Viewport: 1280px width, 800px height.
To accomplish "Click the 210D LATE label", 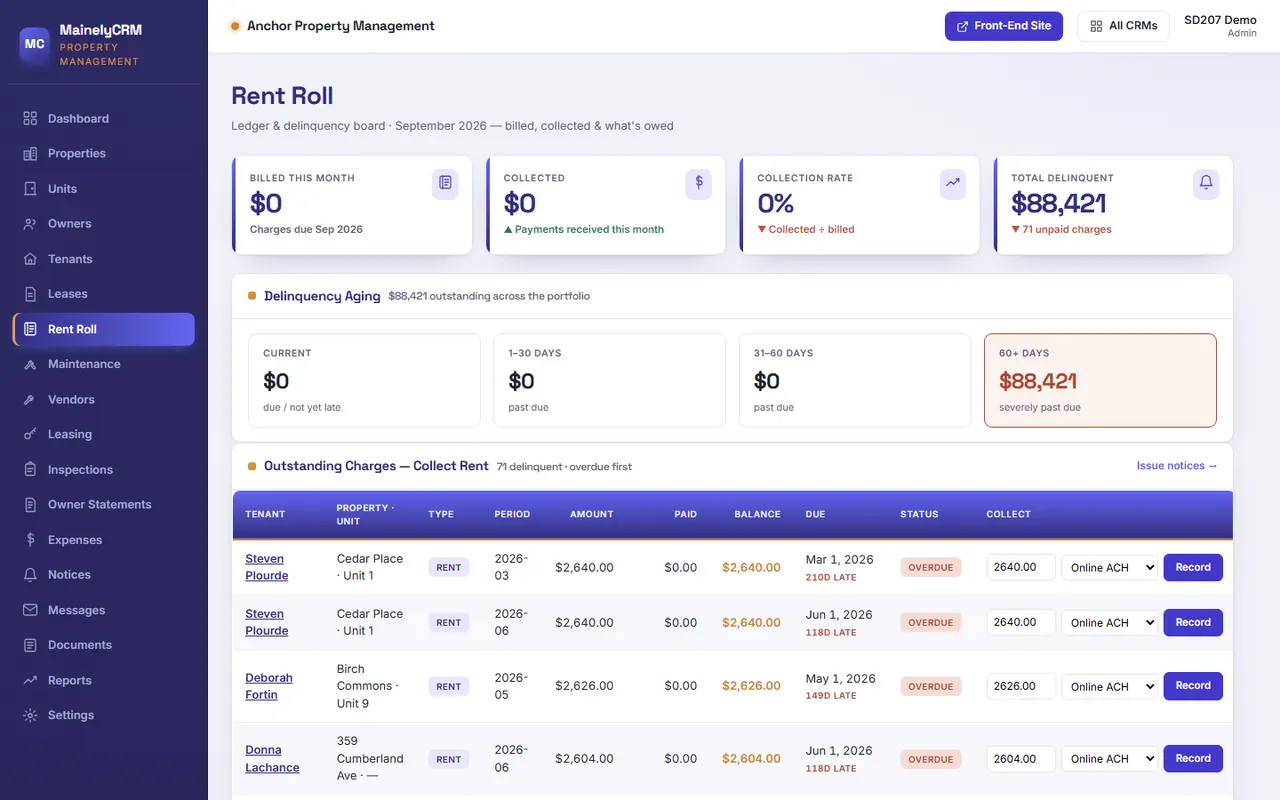I will [x=831, y=577].
